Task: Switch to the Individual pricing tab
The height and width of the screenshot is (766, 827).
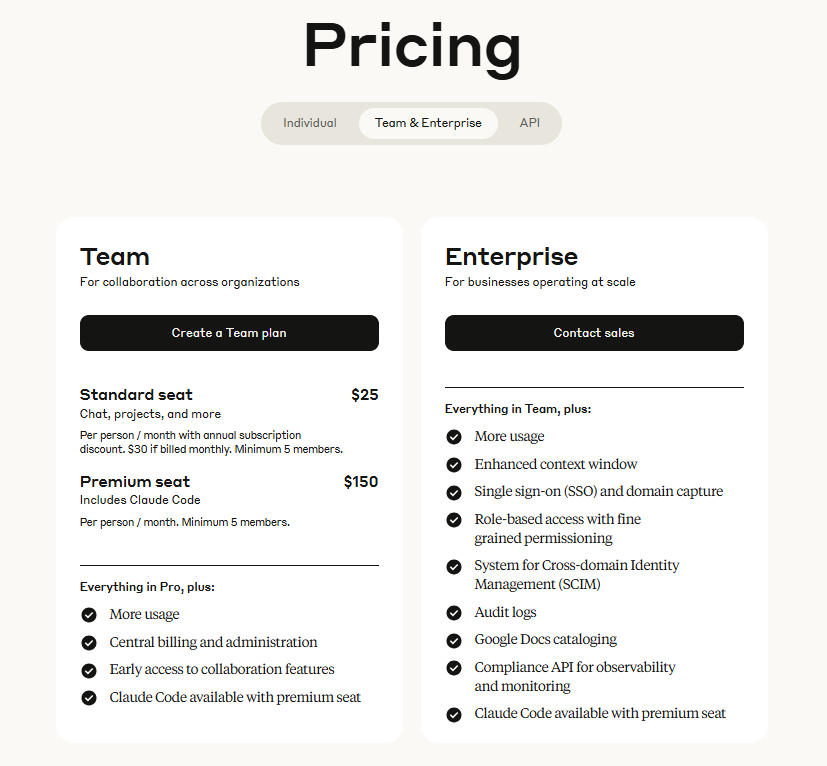Action: point(310,122)
